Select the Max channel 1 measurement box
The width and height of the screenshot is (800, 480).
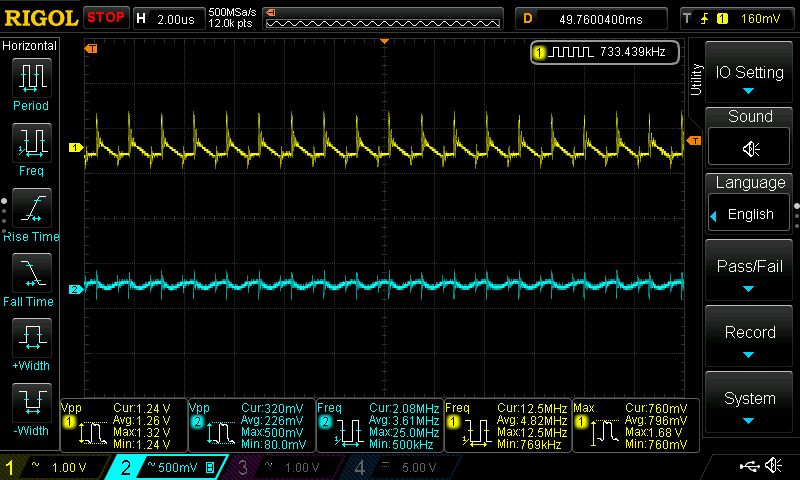point(636,425)
